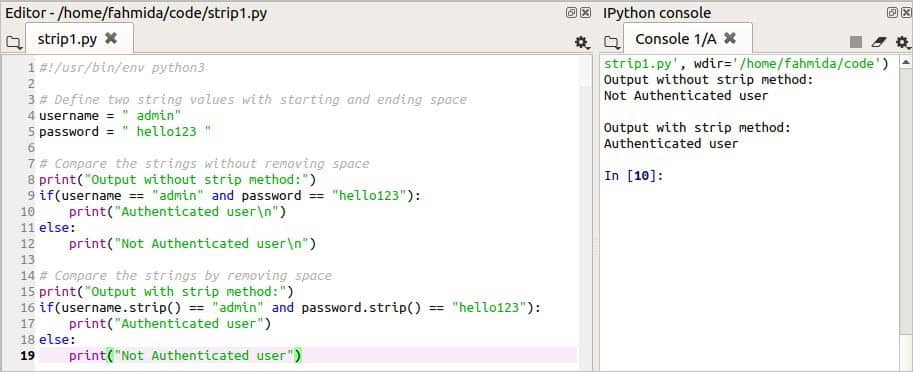Click the line 16 strip() comparison code
Image resolution: width=913 pixels, height=372 pixels.
290,307
